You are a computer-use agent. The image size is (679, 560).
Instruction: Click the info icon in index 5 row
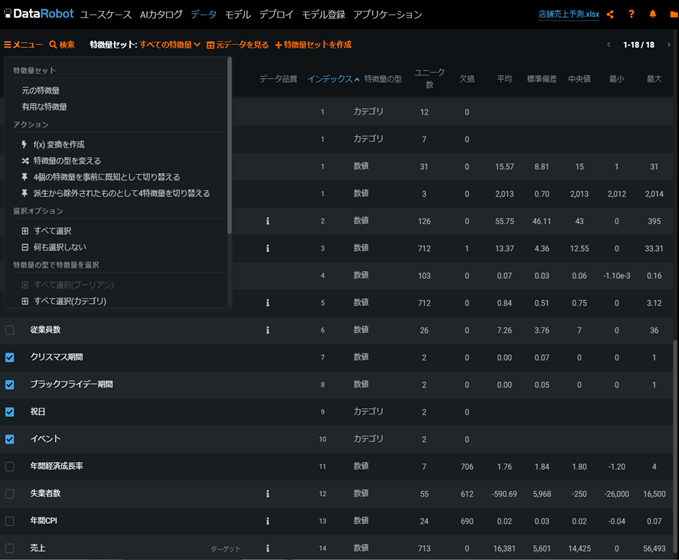[x=268, y=303]
